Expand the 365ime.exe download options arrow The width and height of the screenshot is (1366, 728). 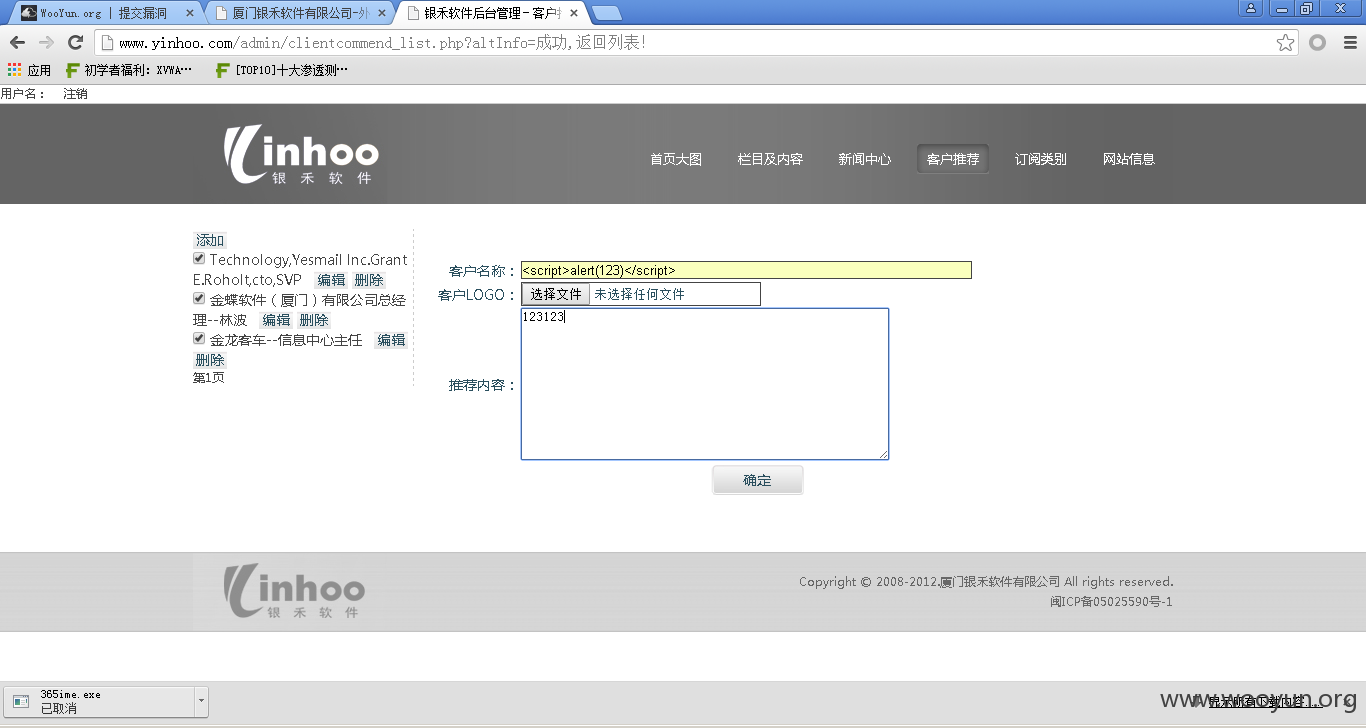[202, 701]
